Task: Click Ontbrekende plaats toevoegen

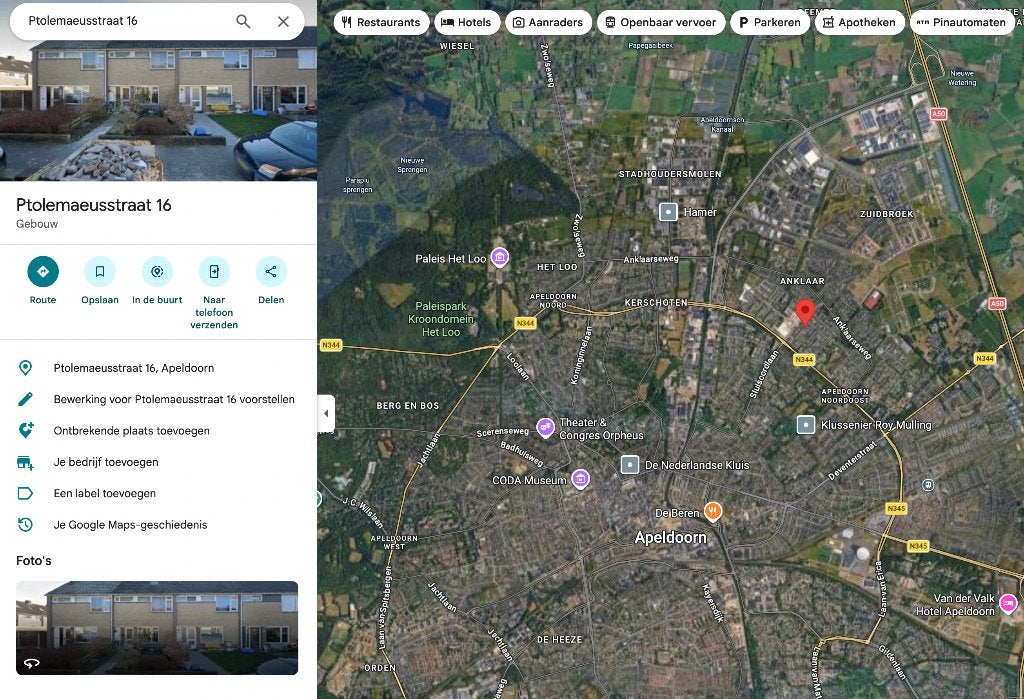Action: [158, 431]
